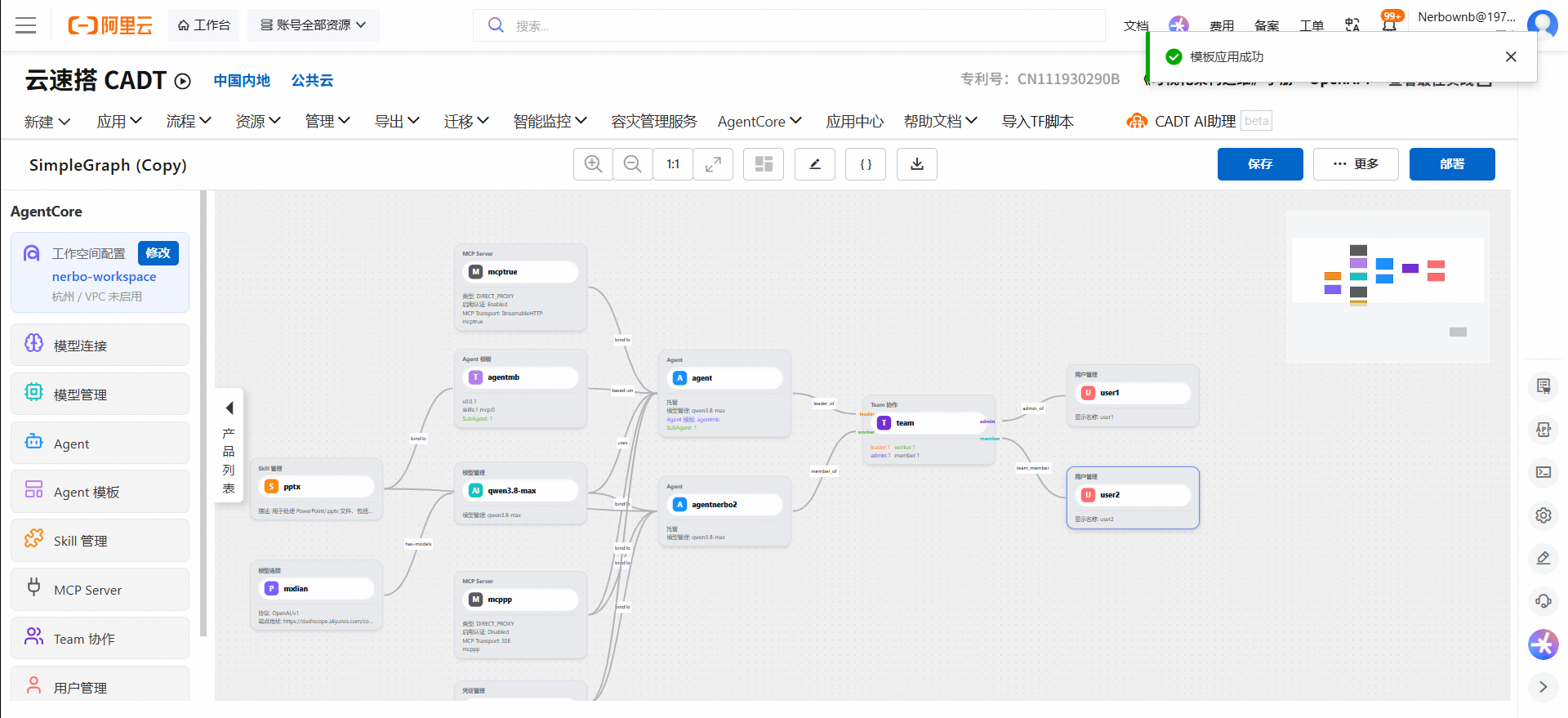
Task: Select Skill 管理 in the product list
Action: coord(100,541)
